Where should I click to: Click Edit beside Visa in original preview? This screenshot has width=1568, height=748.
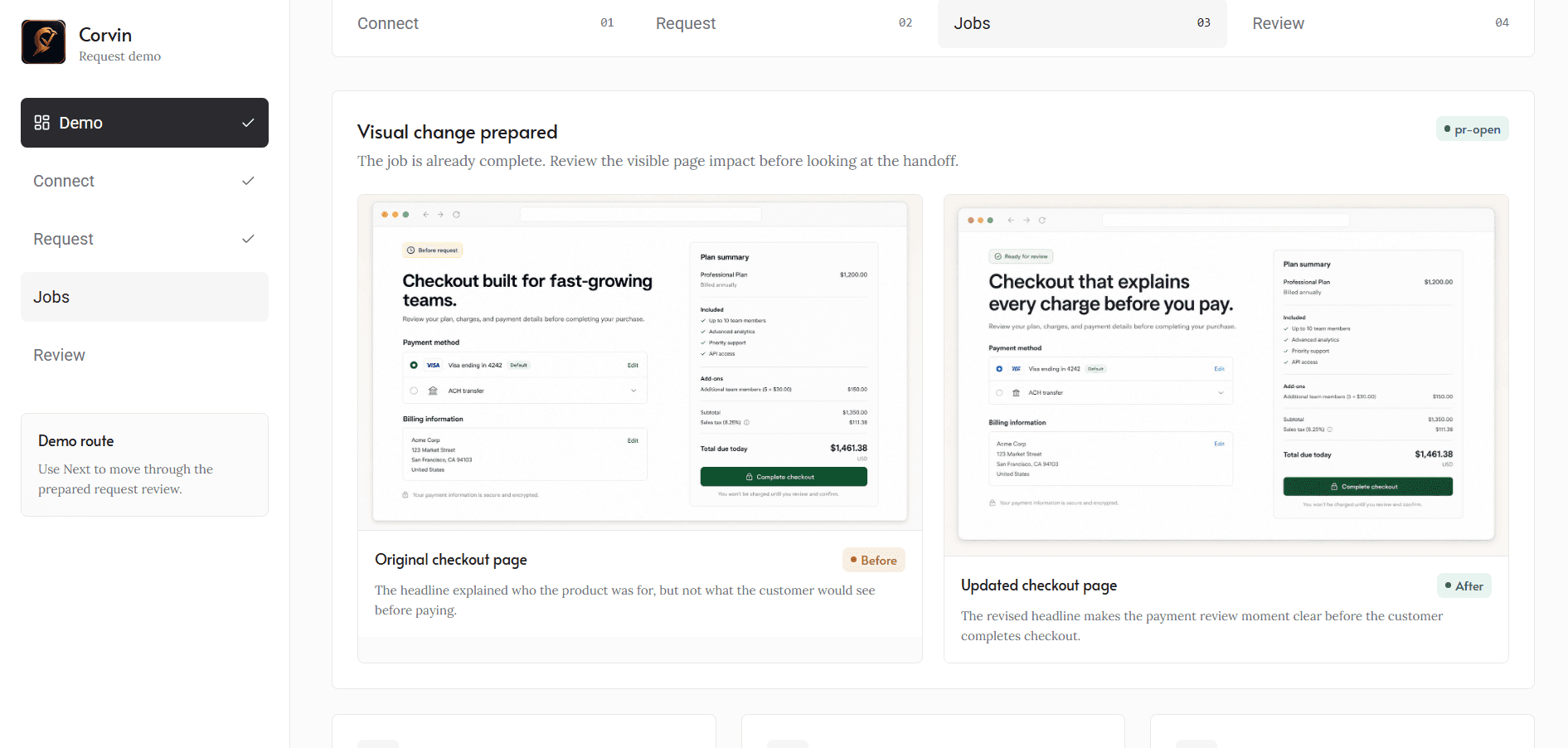coord(633,365)
